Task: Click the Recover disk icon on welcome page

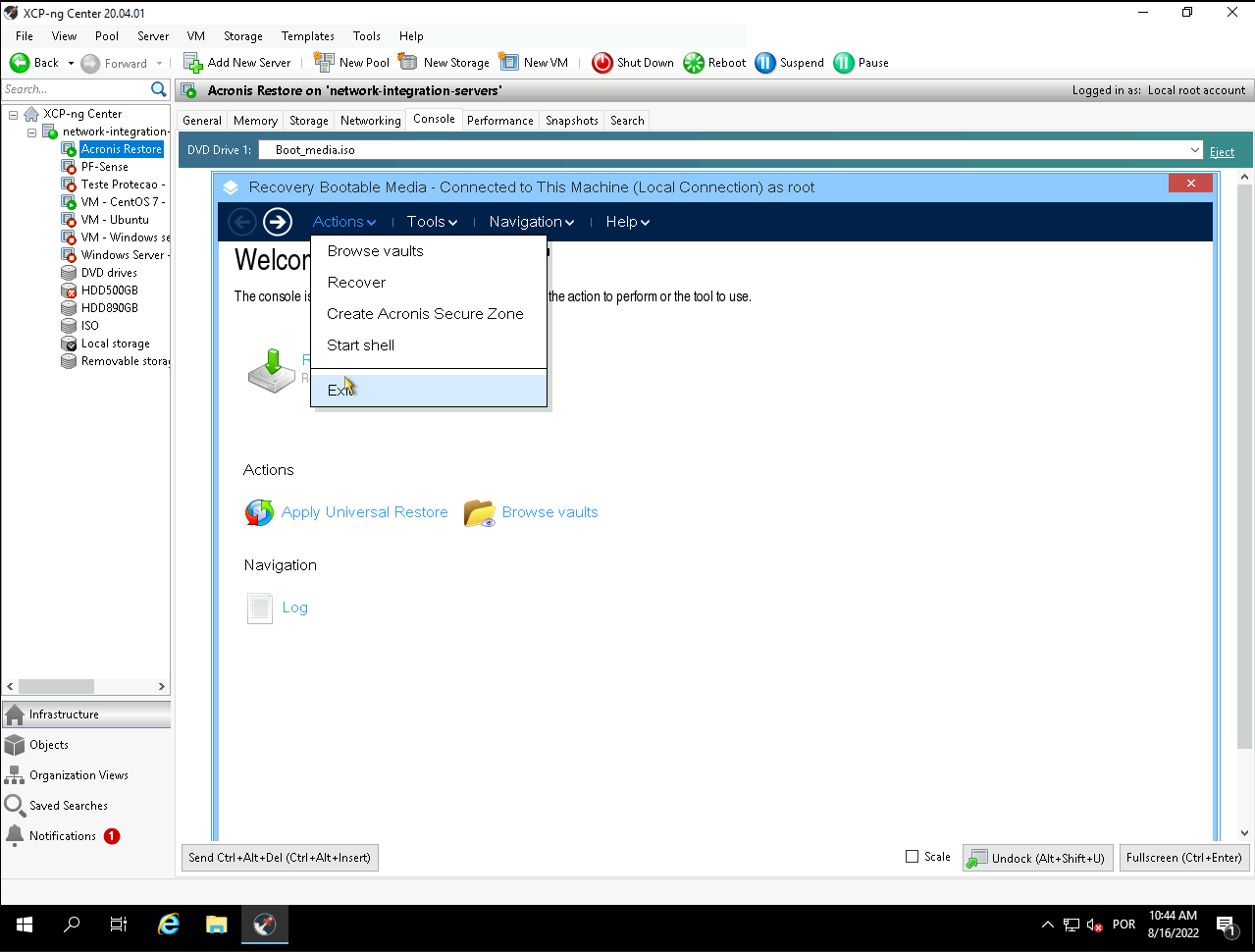Action: tap(272, 371)
